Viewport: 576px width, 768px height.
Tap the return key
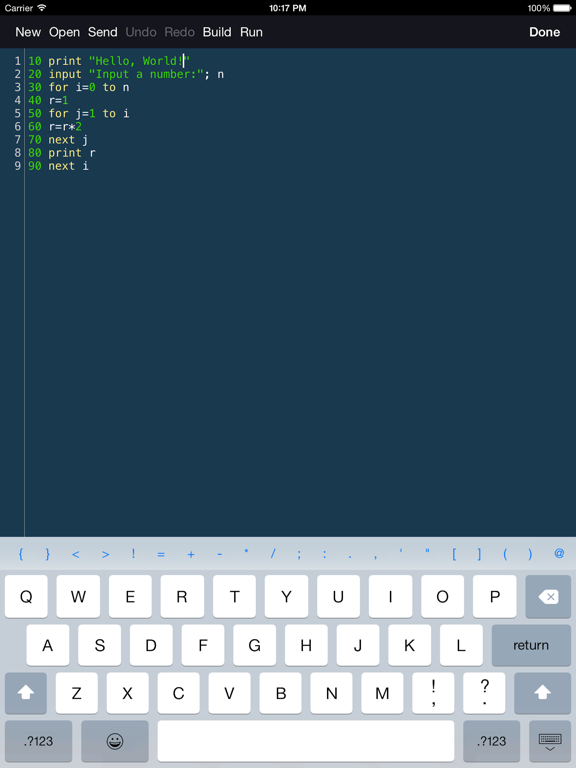(531, 645)
